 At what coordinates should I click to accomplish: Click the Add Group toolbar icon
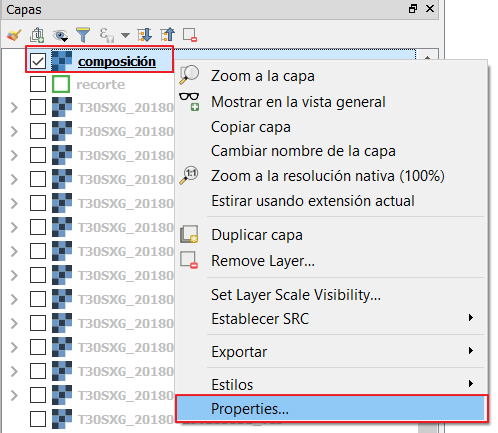click(x=37, y=35)
